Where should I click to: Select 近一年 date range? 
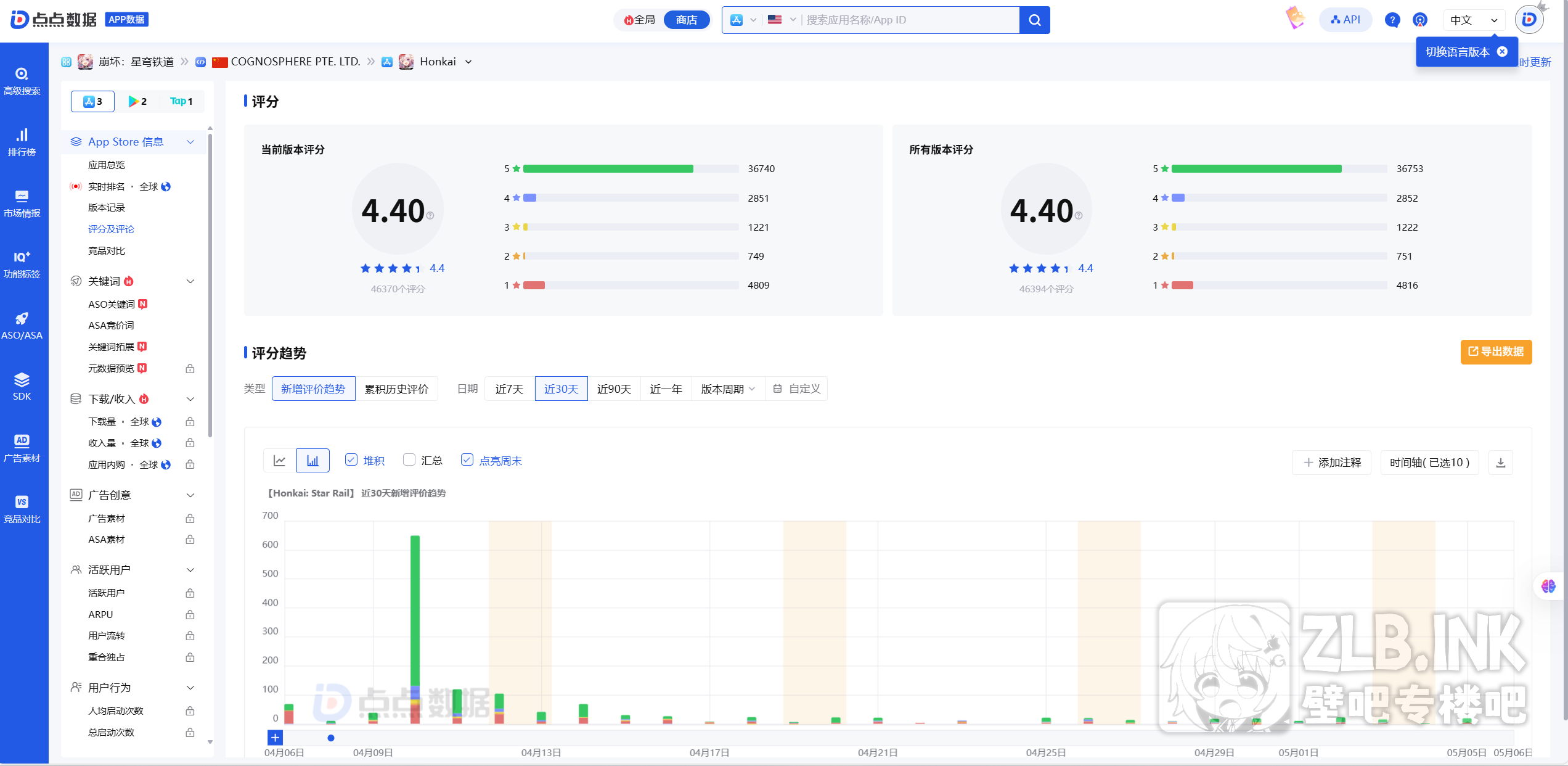pos(666,389)
